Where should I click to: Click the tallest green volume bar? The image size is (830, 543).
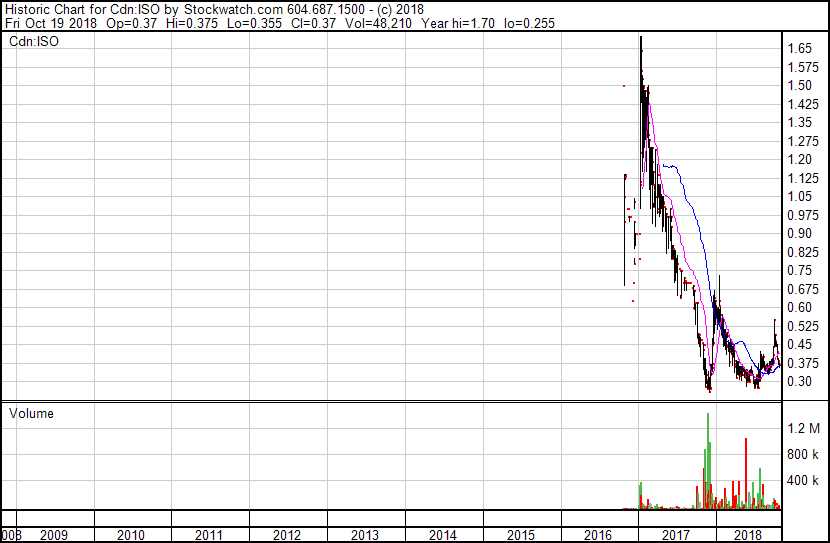click(708, 460)
